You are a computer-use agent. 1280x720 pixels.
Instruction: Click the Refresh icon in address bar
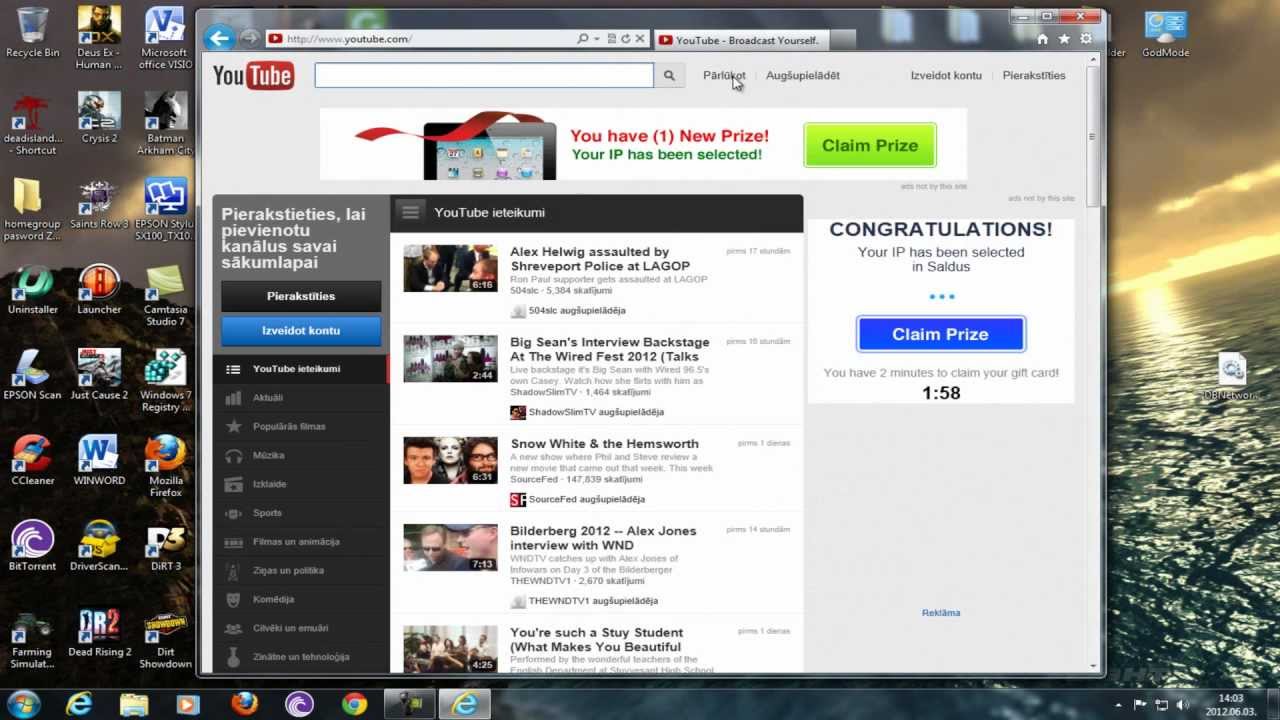click(x=626, y=39)
